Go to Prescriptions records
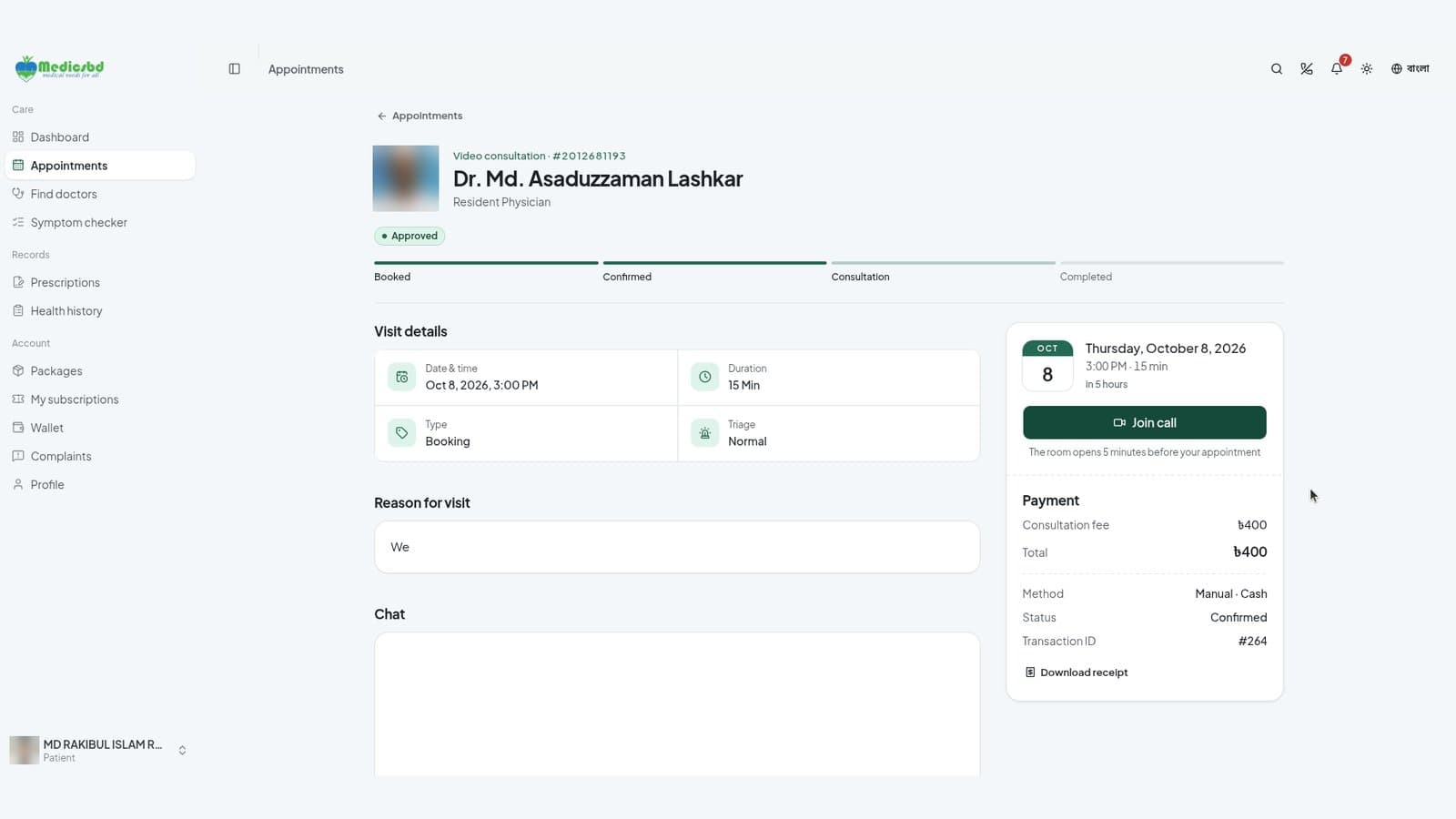This screenshot has width=1456, height=819. tap(100, 282)
